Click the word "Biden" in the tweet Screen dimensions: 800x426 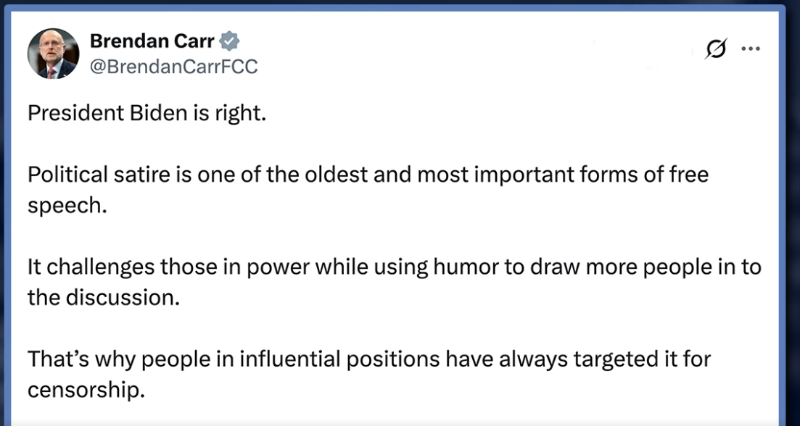[x=130, y=112]
